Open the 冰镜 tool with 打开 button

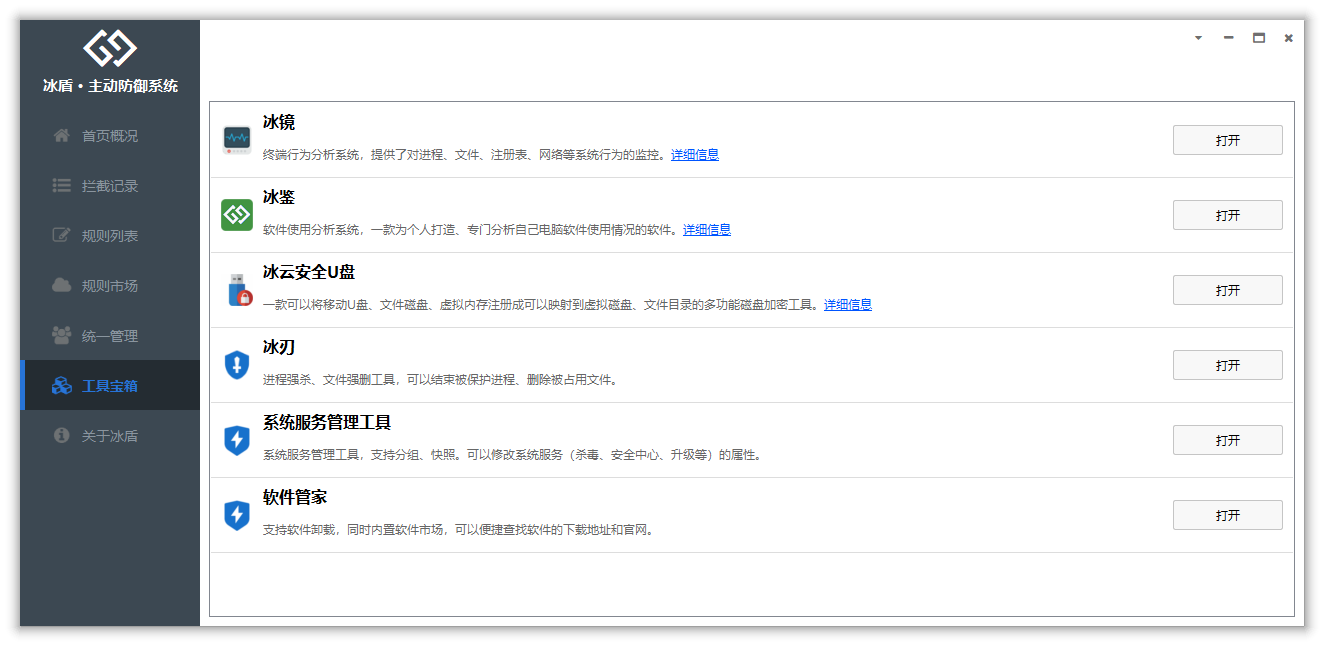click(x=1227, y=140)
